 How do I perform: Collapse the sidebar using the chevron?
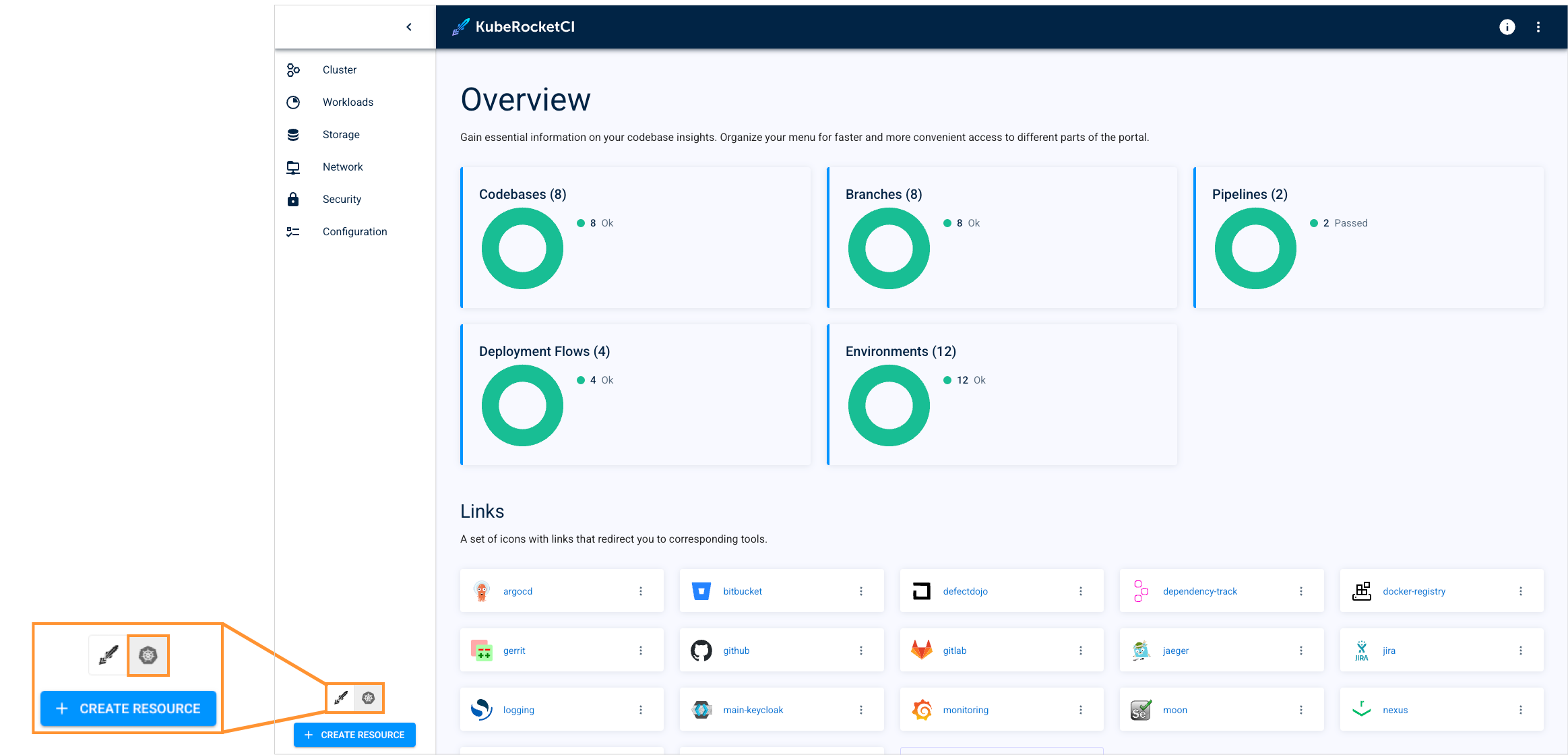409,26
